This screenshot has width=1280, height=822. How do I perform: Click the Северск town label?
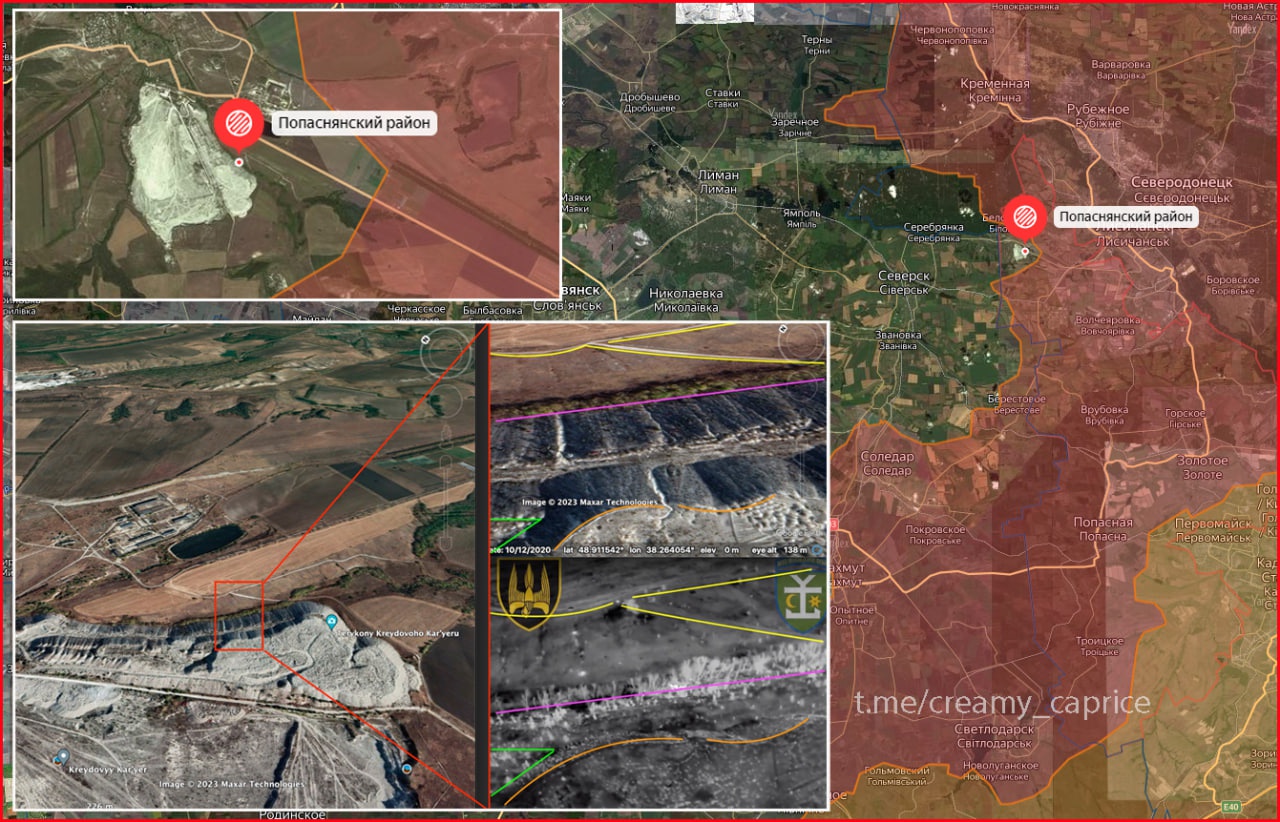(x=903, y=275)
